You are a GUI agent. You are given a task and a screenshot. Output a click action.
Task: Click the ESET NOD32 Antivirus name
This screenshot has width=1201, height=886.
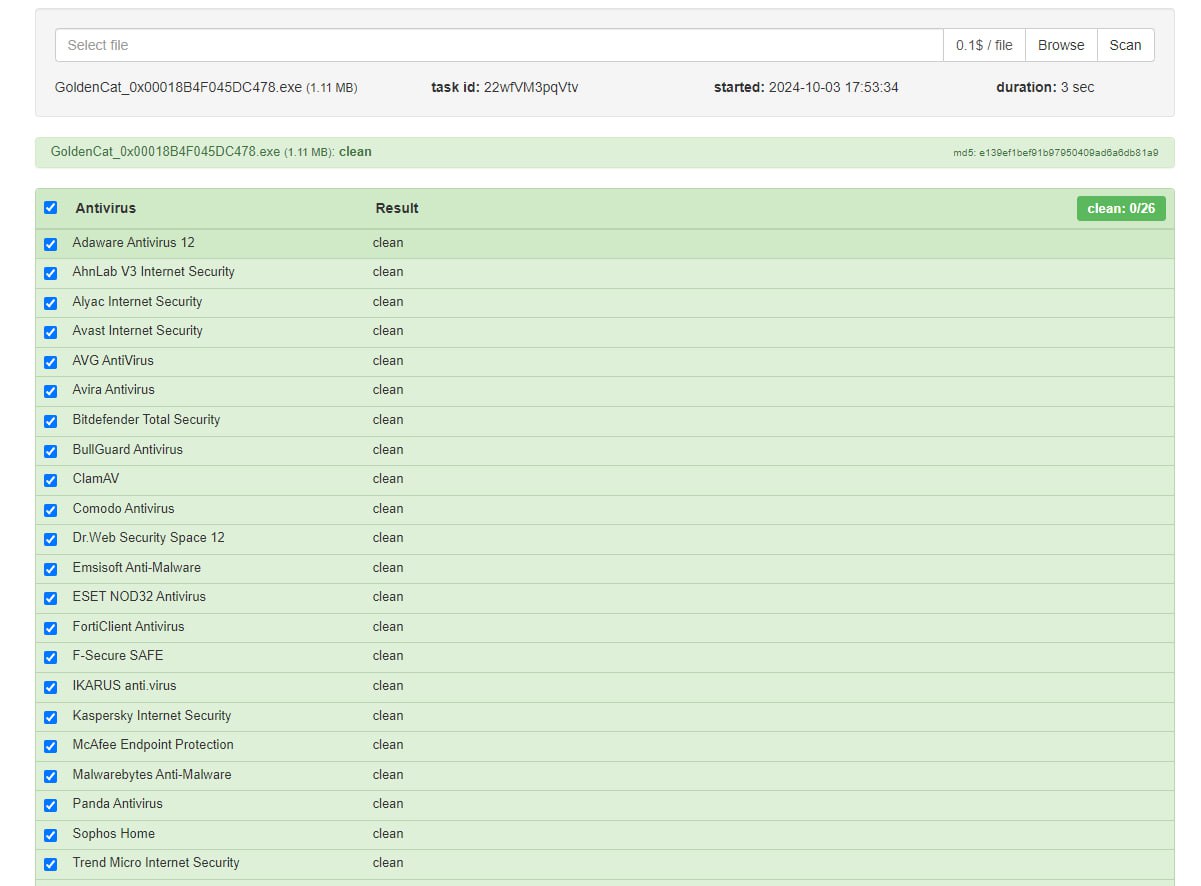pos(139,596)
